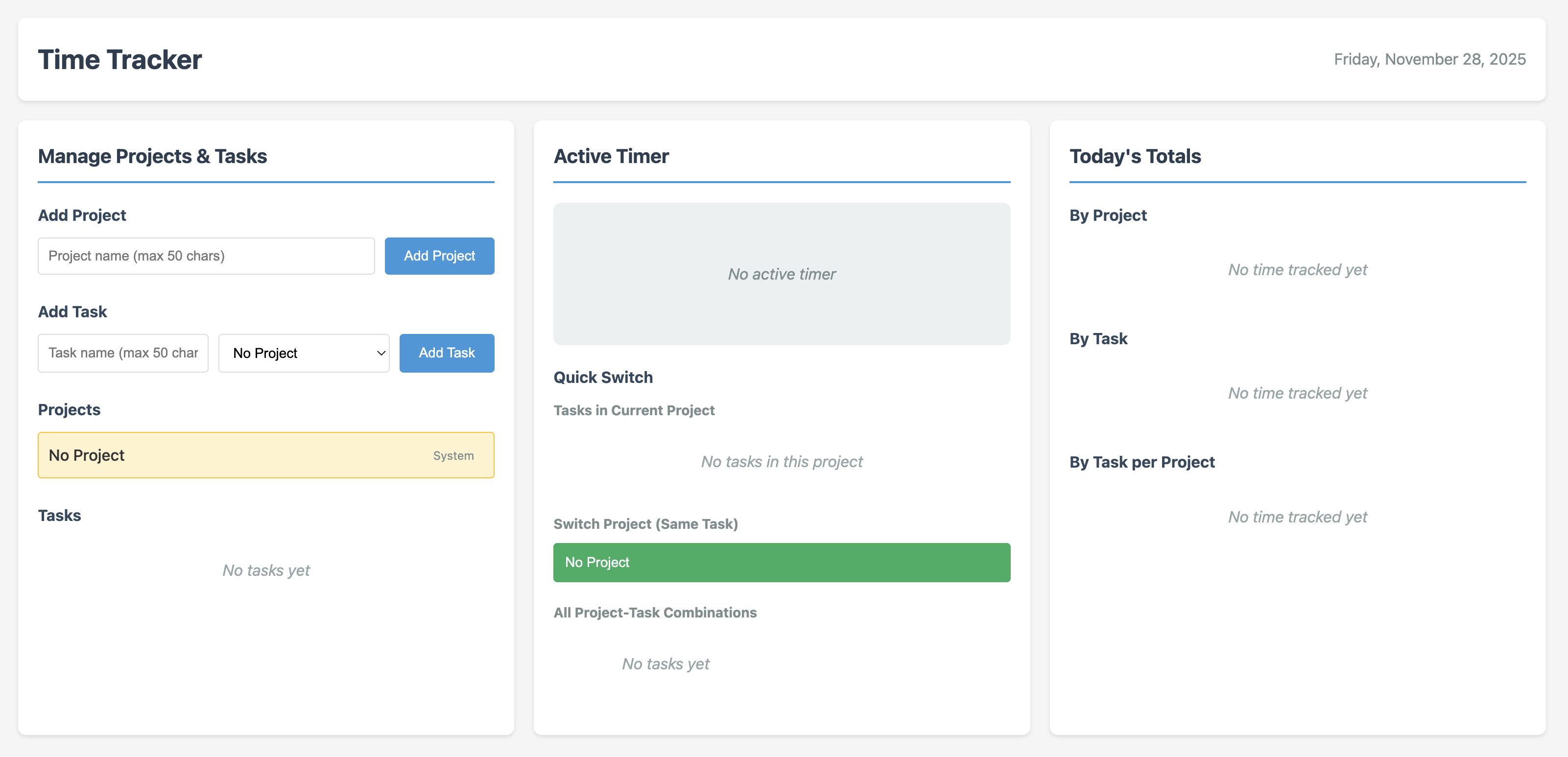Screen dimensions: 1568x757
Task: Click the project name input field
Action: pyautogui.click(x=206, y=256)
